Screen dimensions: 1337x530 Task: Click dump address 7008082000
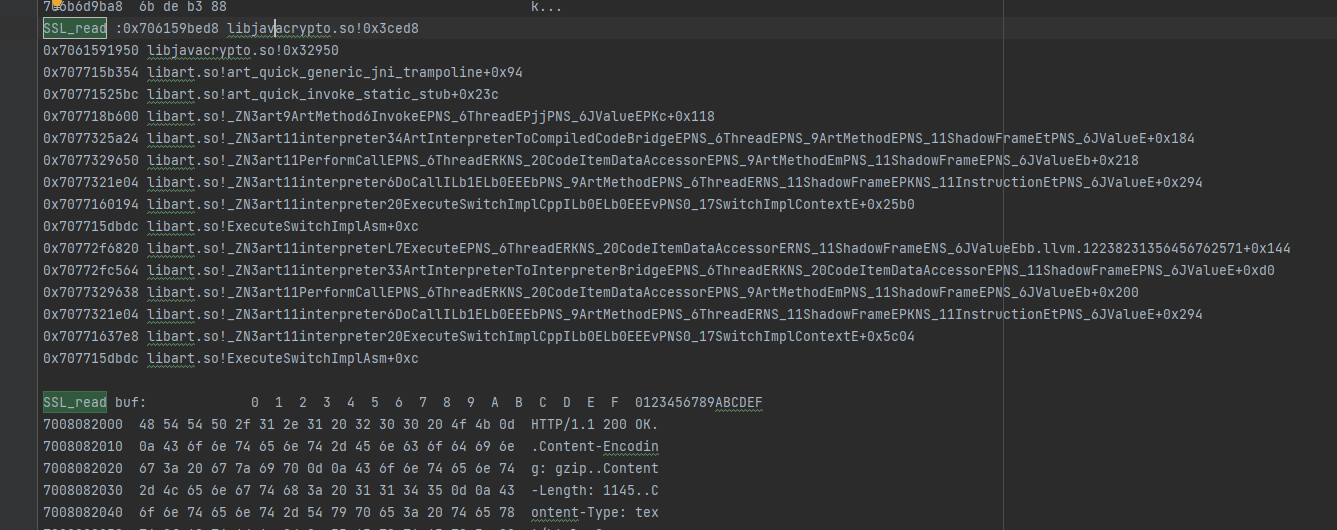pyautogui.click(x=83, y=424)
